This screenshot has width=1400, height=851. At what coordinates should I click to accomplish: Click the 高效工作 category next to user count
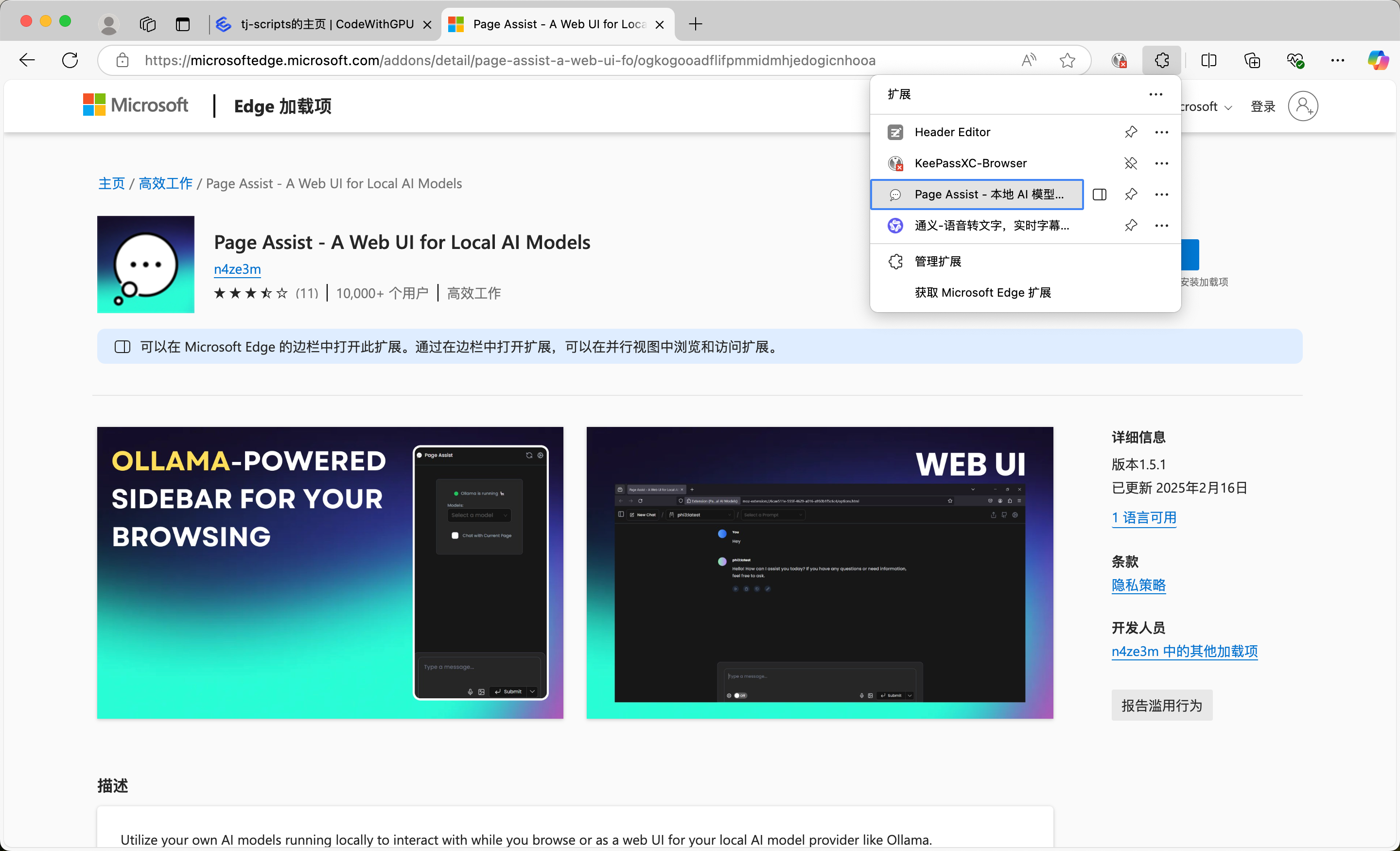click(473, 293)
